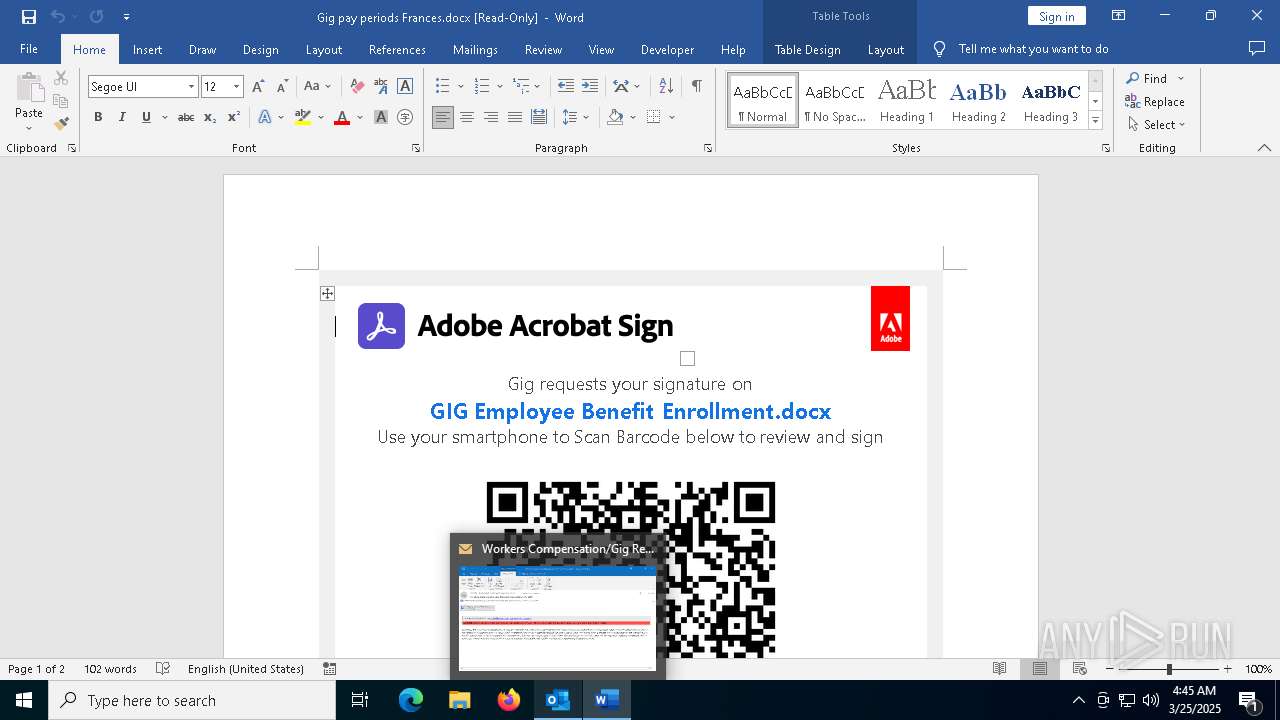The image size is (1280, 720).
Task: Open the Developer tab
Action: (667, 49)
